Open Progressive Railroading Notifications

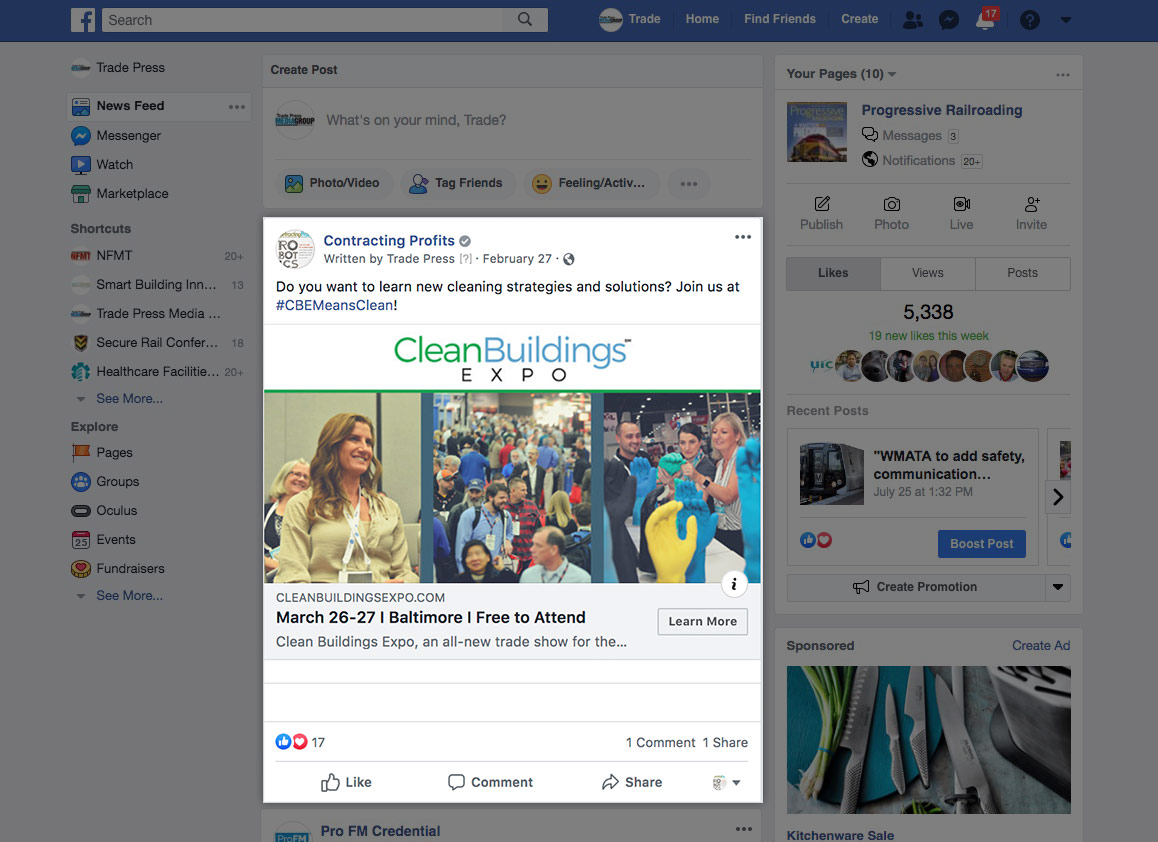click(x=922, y=160)
